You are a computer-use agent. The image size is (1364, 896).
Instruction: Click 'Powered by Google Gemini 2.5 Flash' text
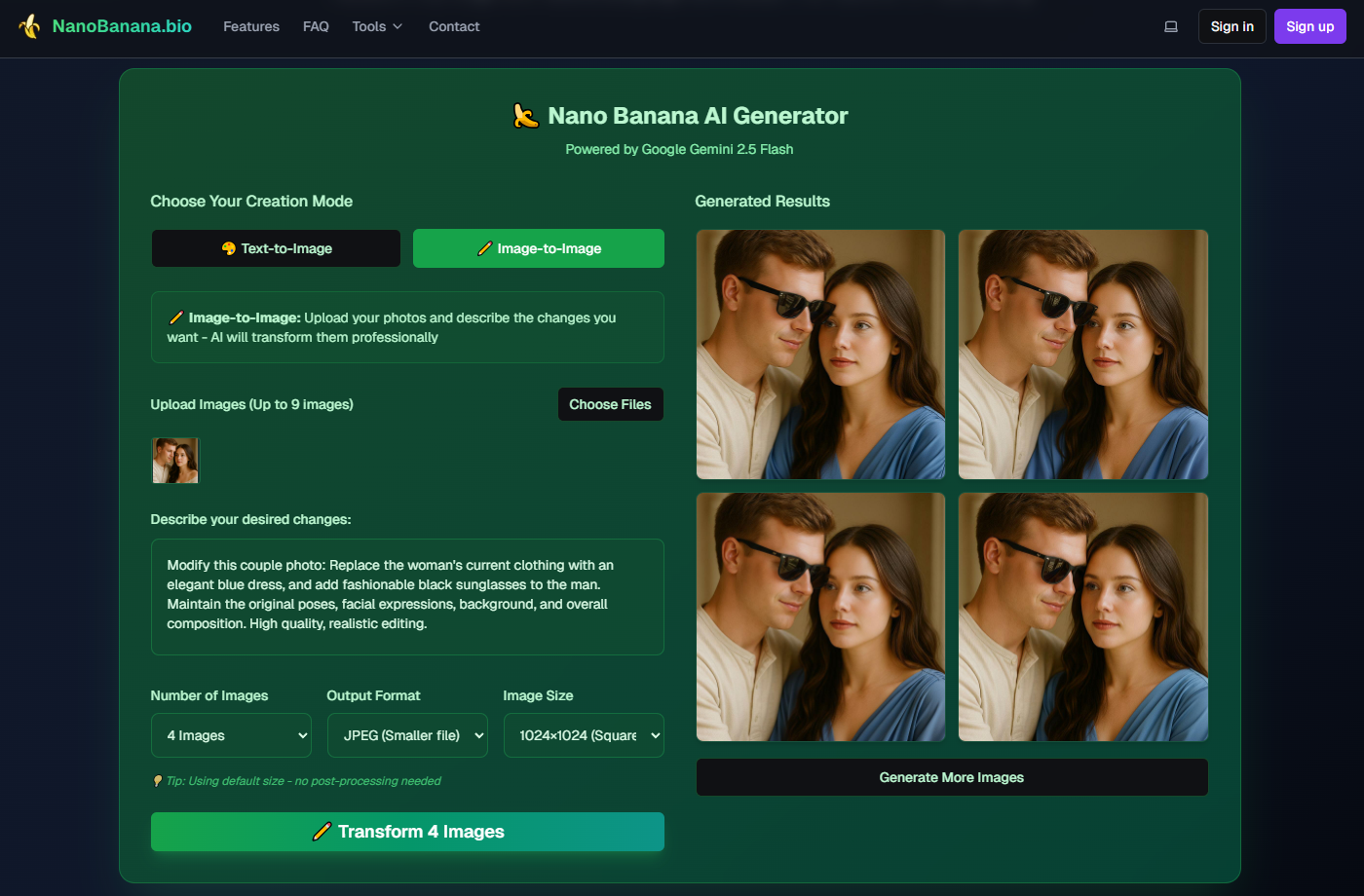click(679, 149)
